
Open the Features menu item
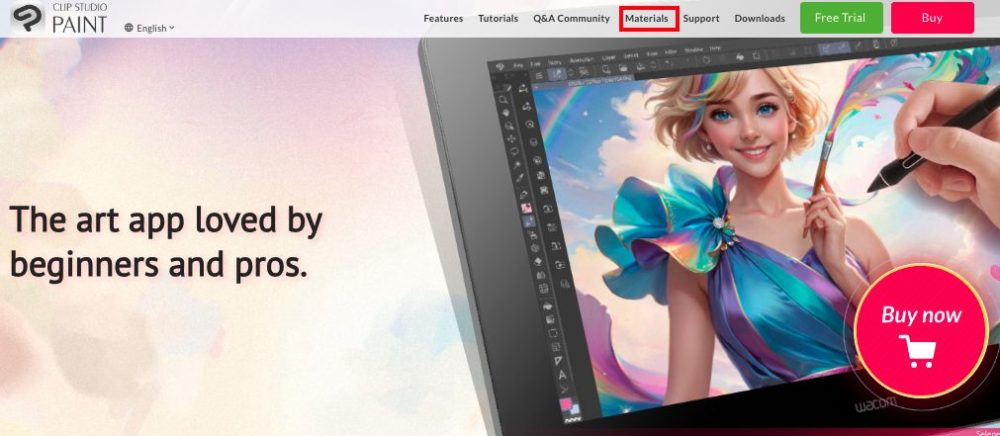point(443,18)
